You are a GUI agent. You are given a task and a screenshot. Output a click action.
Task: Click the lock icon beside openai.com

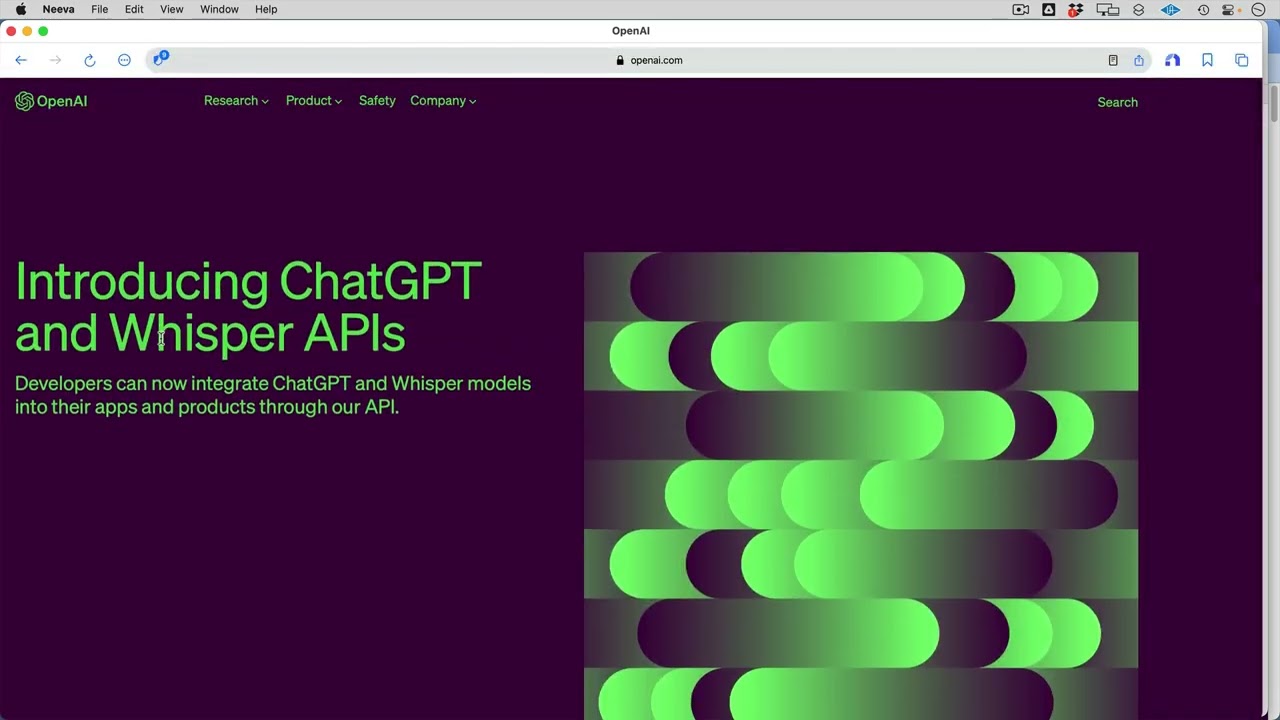click(620, 60)
